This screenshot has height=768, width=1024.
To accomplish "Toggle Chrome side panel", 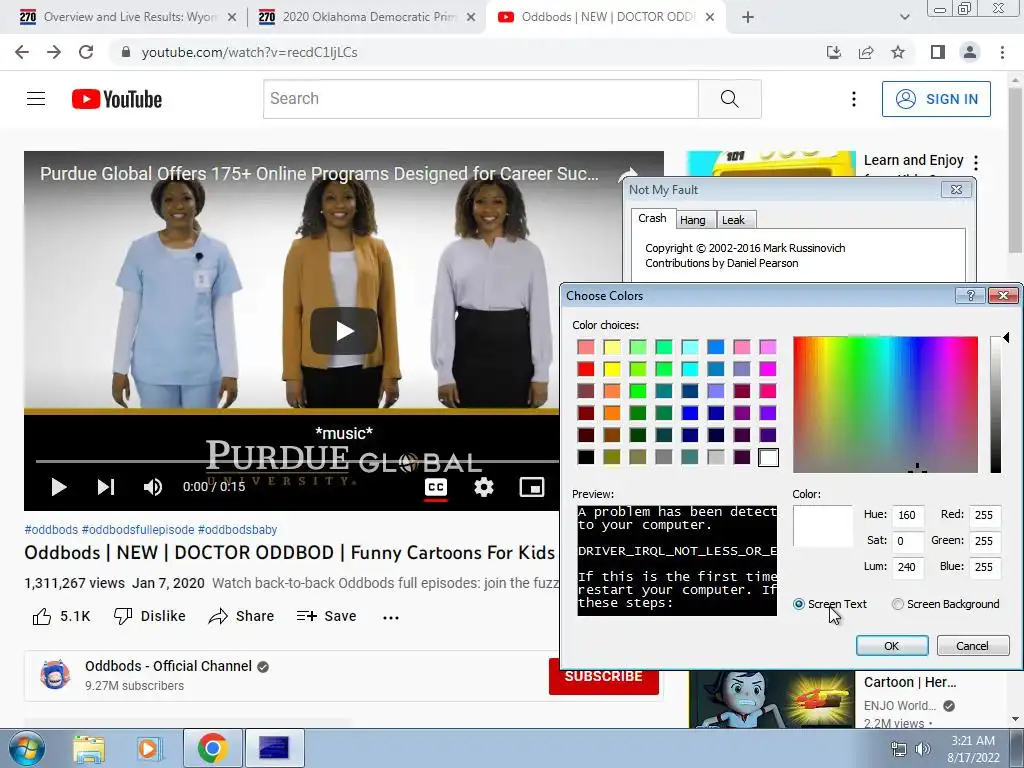I will (938, 52).
